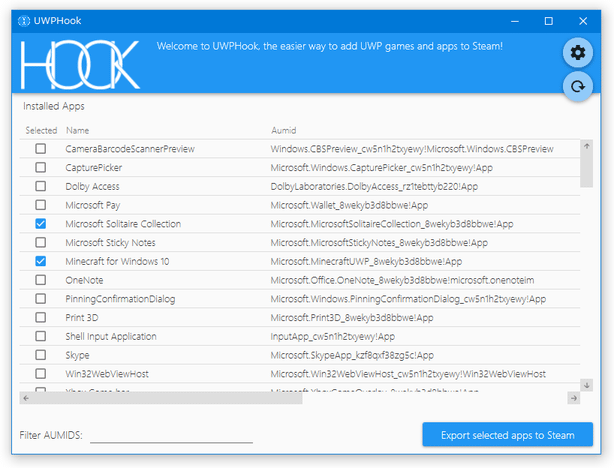Uncheck Microsoft Solitaire Collection
614x468 pixels.
[x=40, y=224]
